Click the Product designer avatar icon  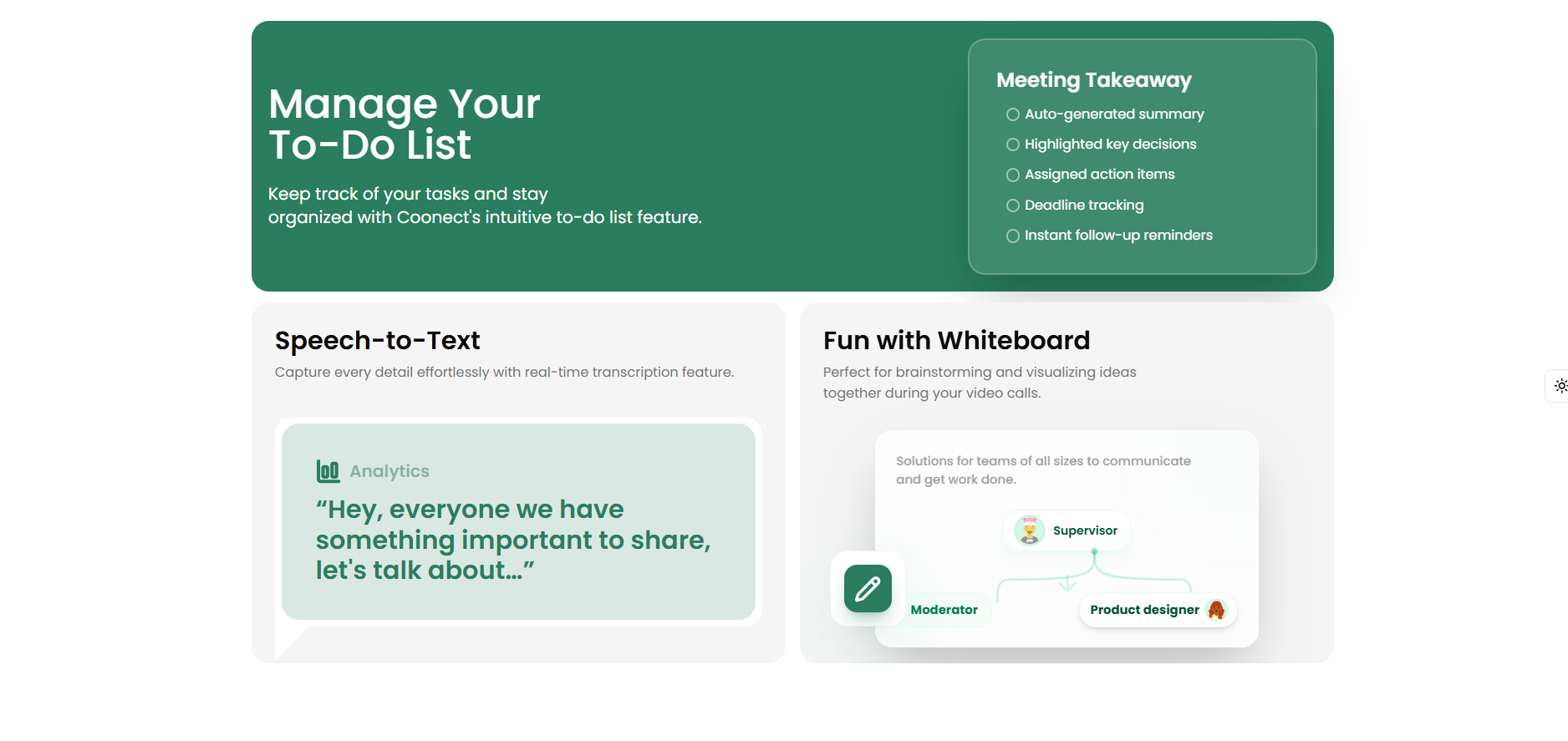click(1217, 610)
